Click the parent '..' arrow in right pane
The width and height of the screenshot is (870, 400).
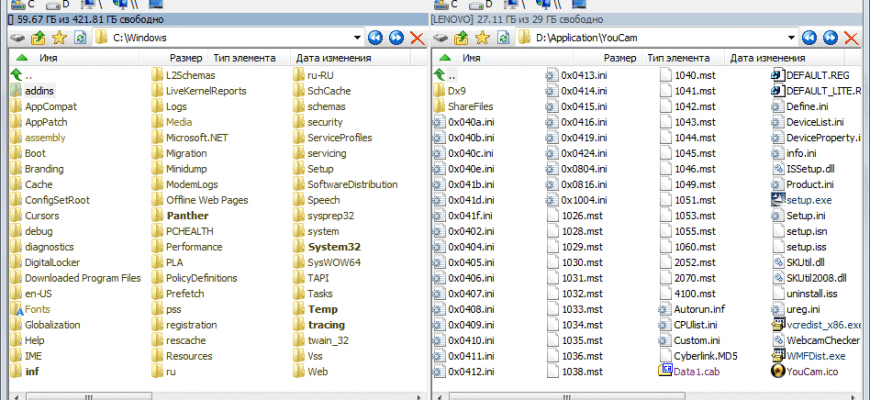[439, 75]
